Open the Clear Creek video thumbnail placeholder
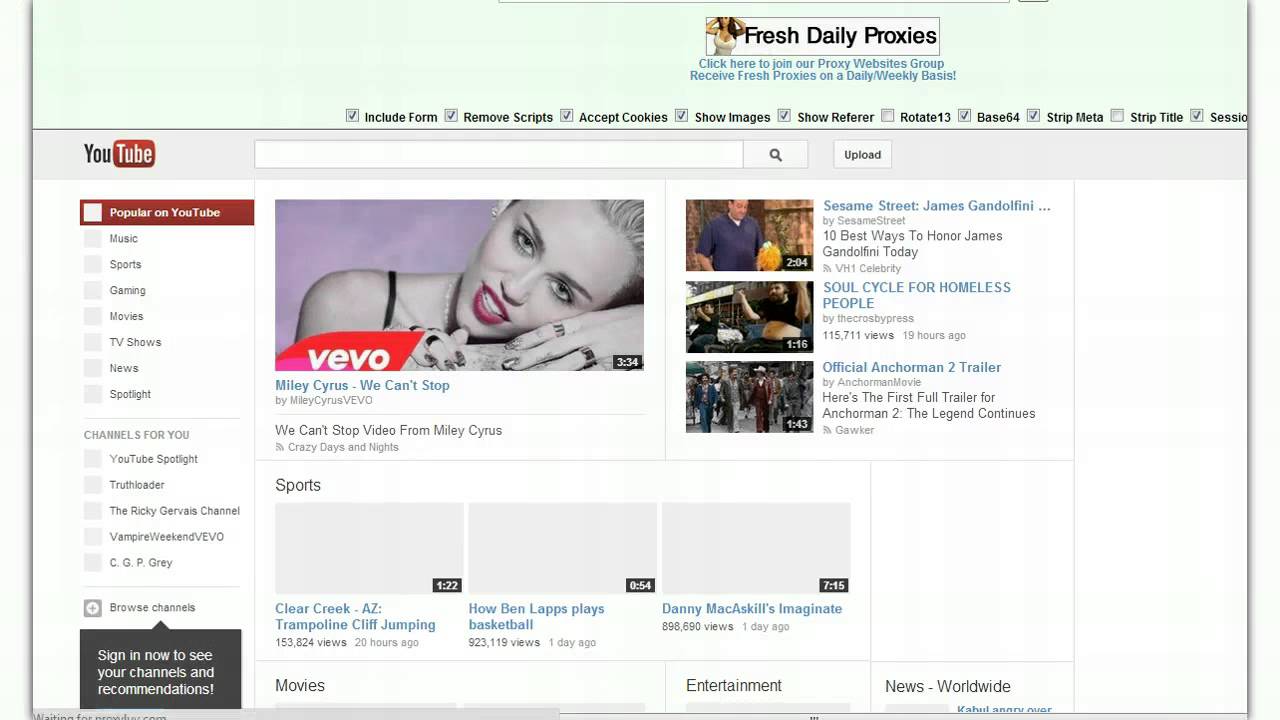The height and width of the screenshot is (720, 1280). tap(369, 548)
